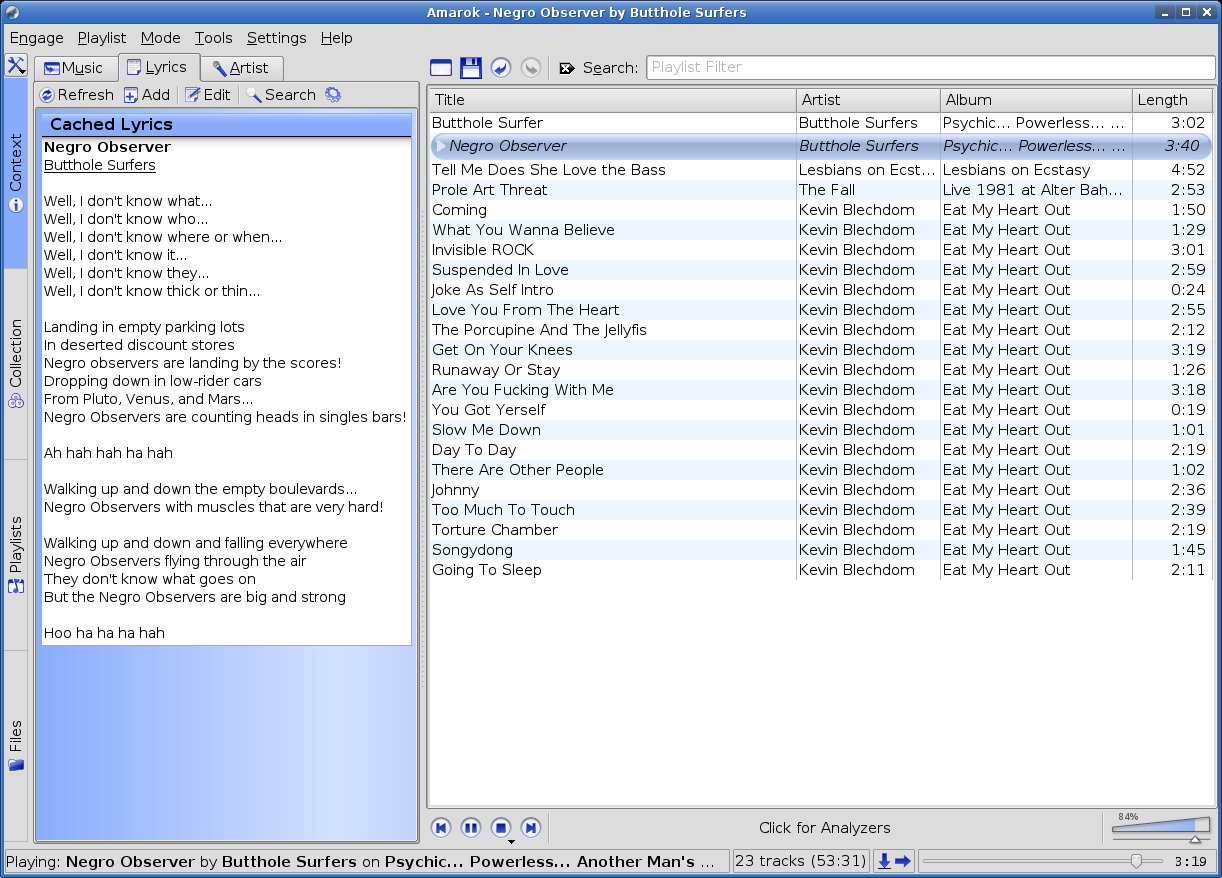Select the 'Coming' track by Kevin Blechdom
Viewport: 1222px width, 878px height.
point(820,210)
